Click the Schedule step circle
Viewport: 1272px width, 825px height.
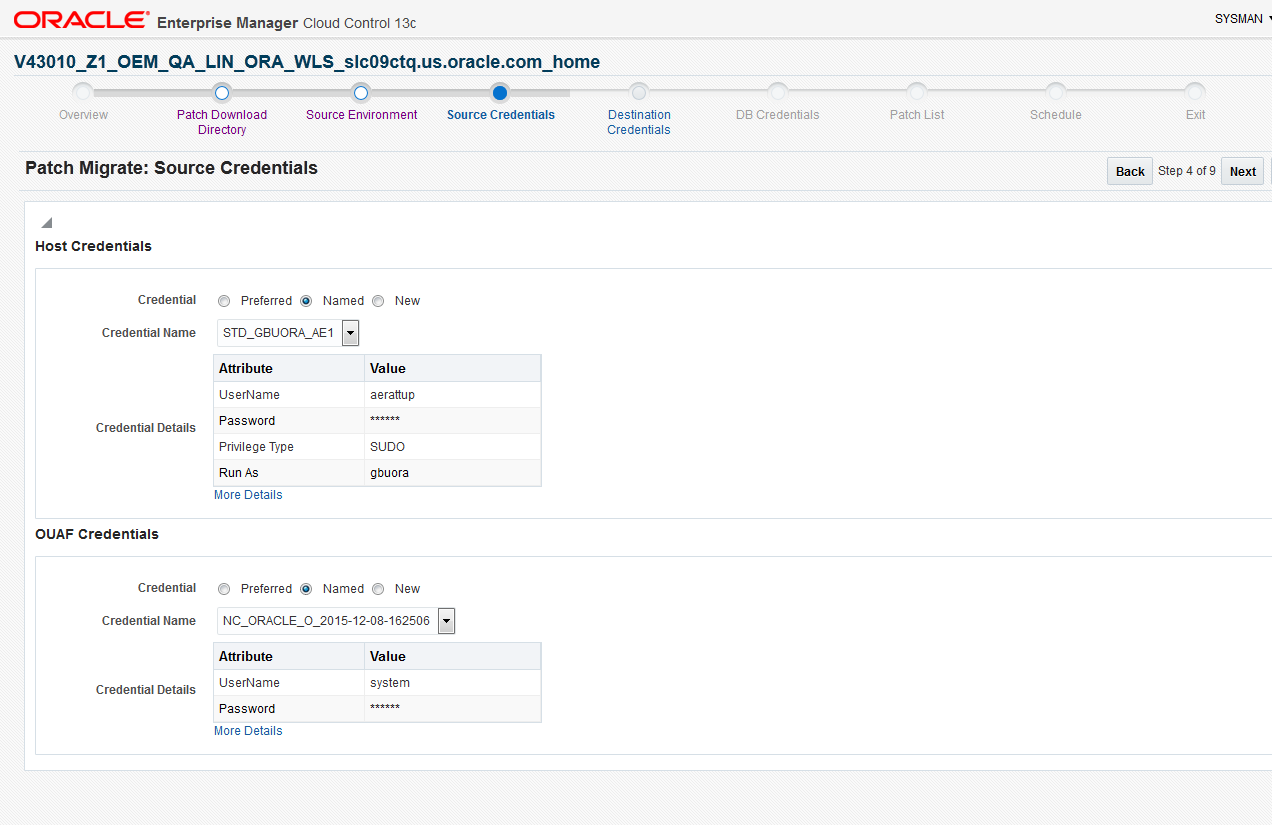tap(1056, 93)
